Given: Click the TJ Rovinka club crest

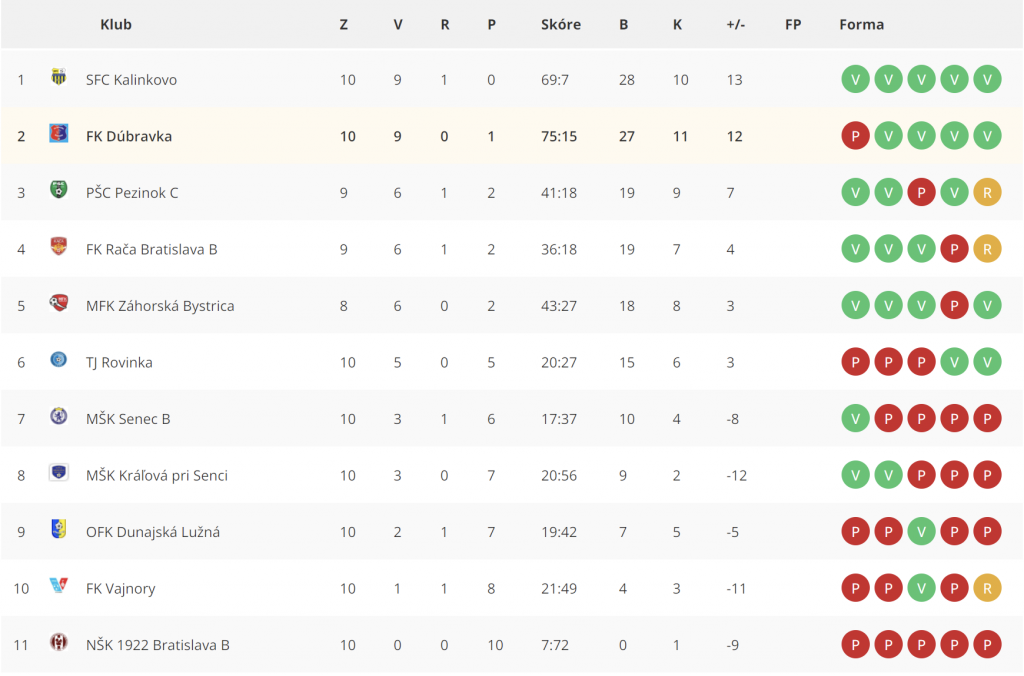Looking at the screenshot, I should 59,359.
